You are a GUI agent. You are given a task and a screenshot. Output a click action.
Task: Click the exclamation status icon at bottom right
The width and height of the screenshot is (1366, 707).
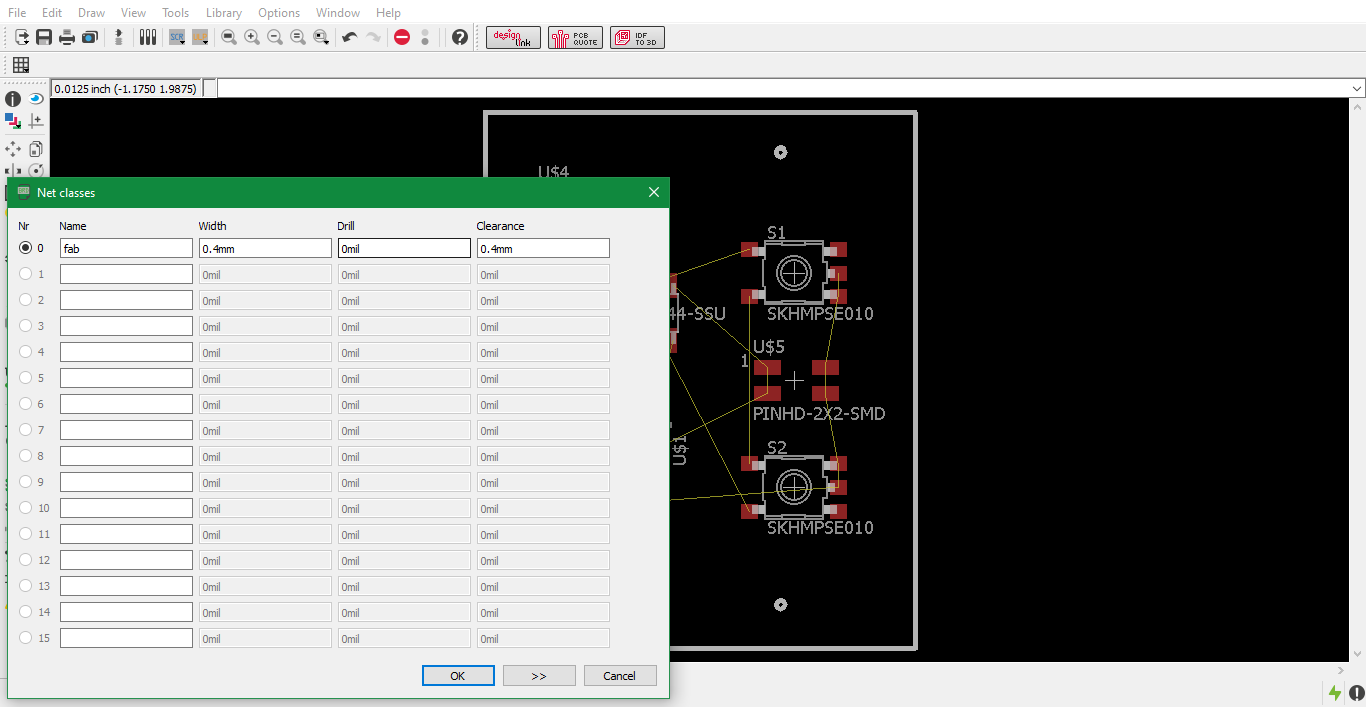coord(1355,692)
